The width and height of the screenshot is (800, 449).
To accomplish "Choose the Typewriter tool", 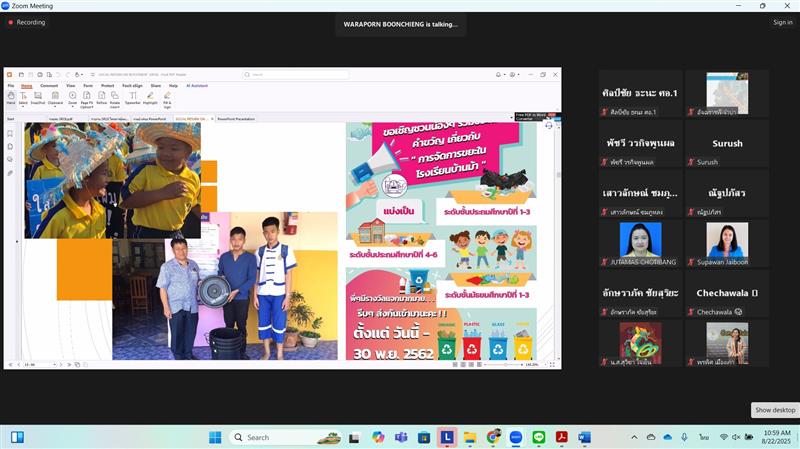I will (133, 97).
